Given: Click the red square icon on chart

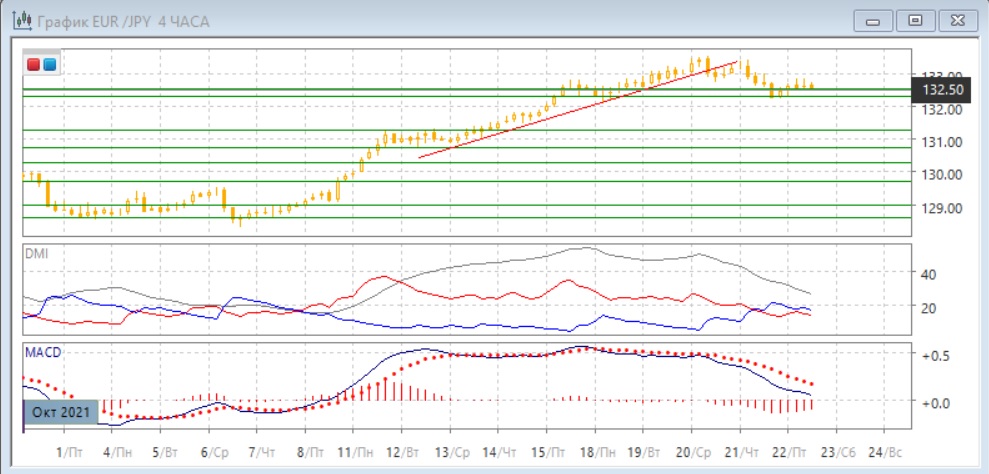Looking at the screenshot, I should point(34,65).
